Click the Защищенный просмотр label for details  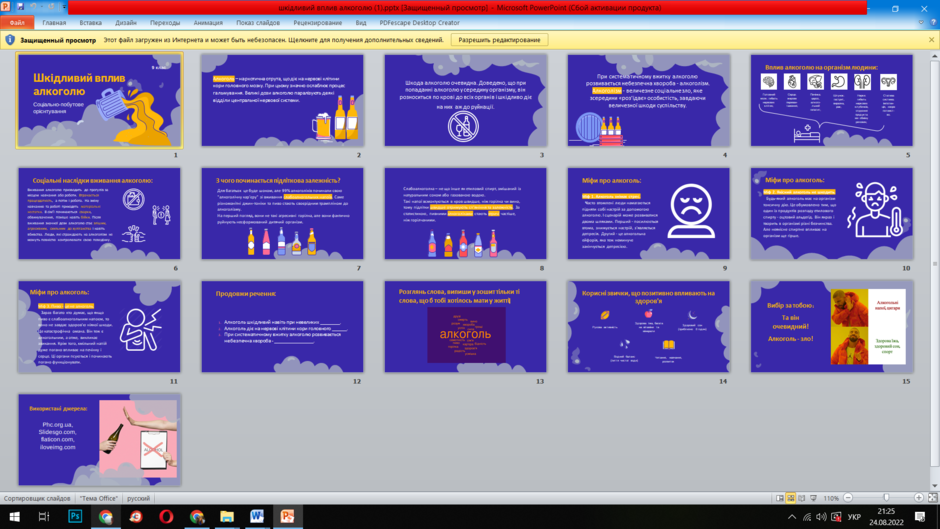pos(58,40)
